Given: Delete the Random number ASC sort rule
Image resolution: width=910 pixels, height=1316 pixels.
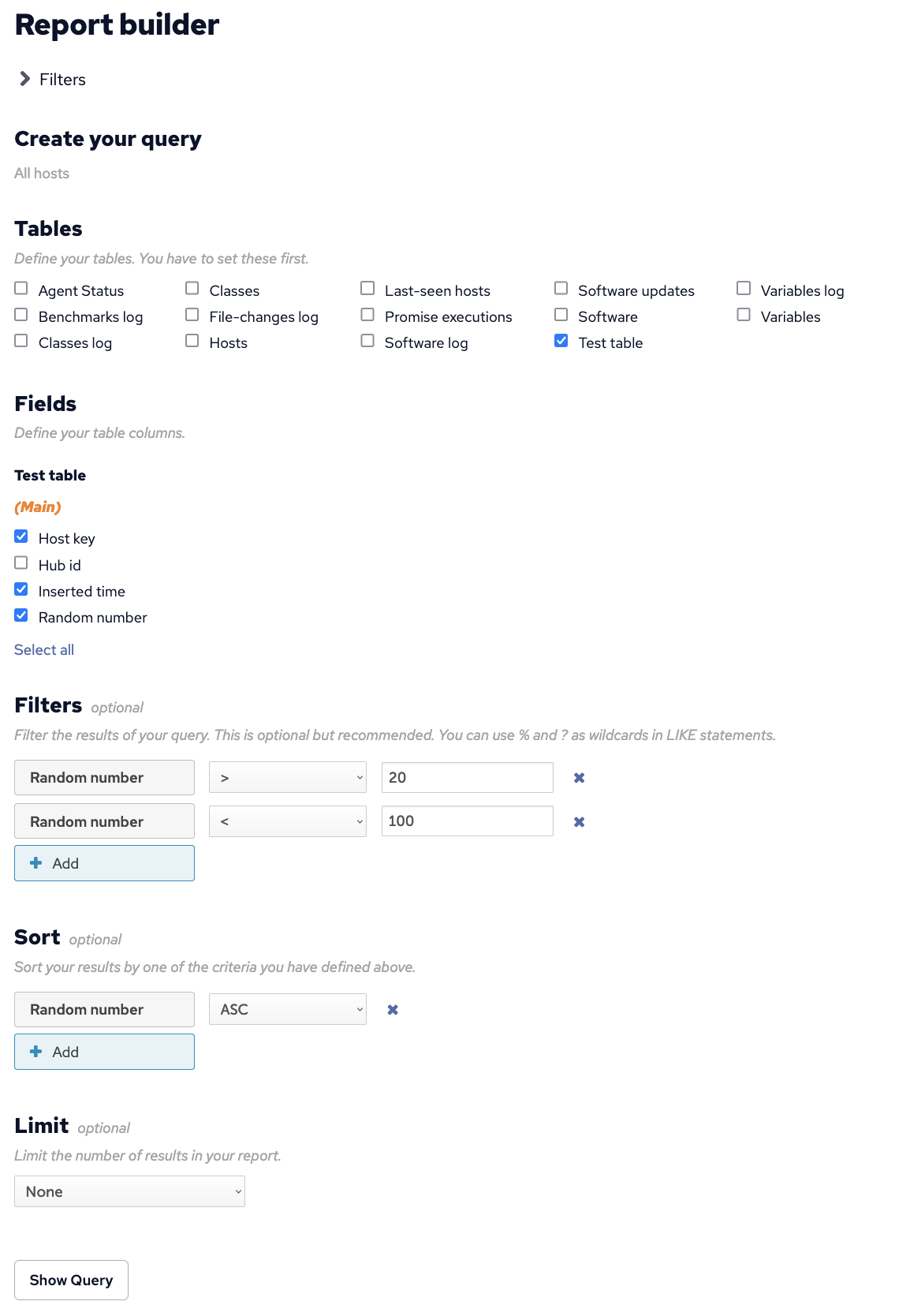Looking at the screenshot, I should 392,1009.
